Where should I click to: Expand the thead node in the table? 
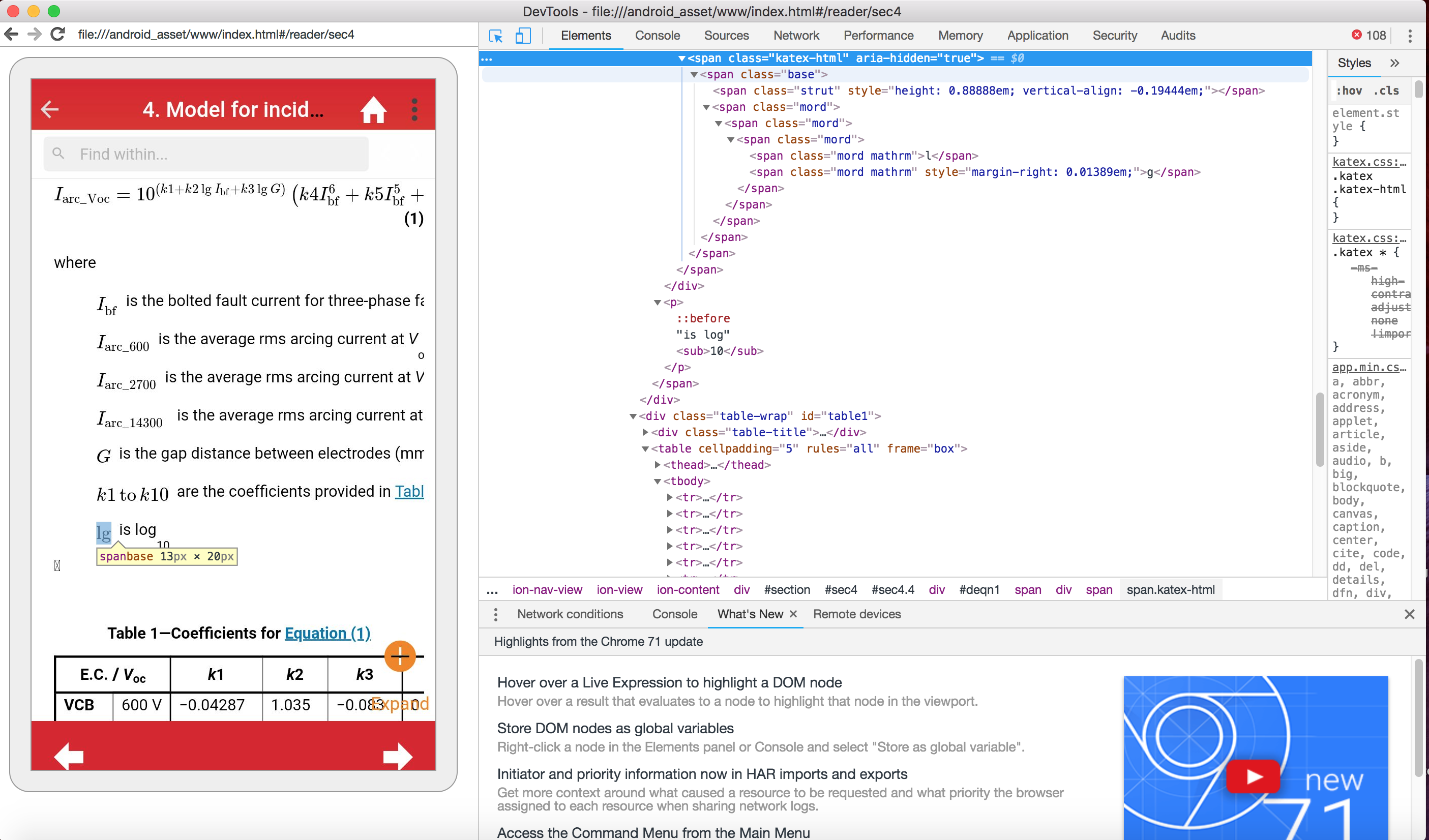click(657, 464)
